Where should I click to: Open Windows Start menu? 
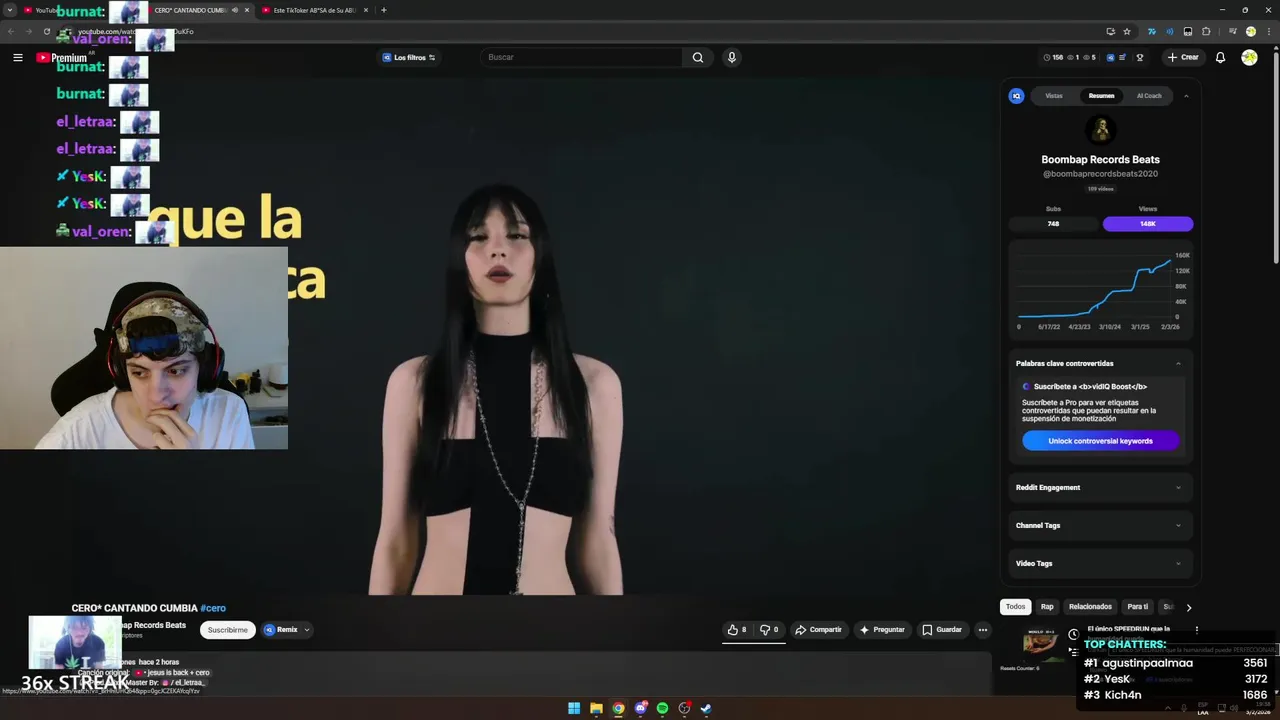574,708
